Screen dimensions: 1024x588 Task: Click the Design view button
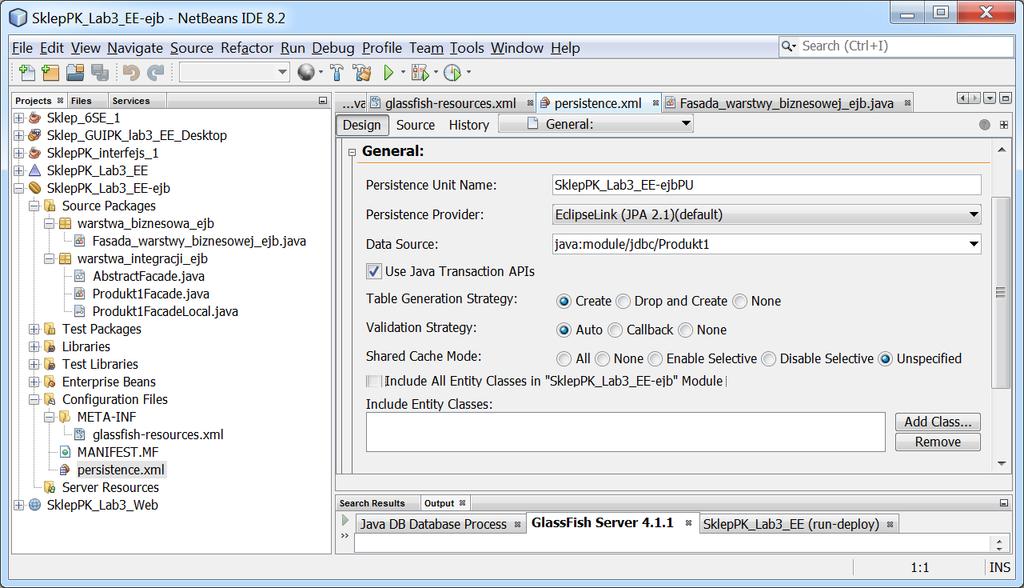pyautogui.click(x=362, y=125)
